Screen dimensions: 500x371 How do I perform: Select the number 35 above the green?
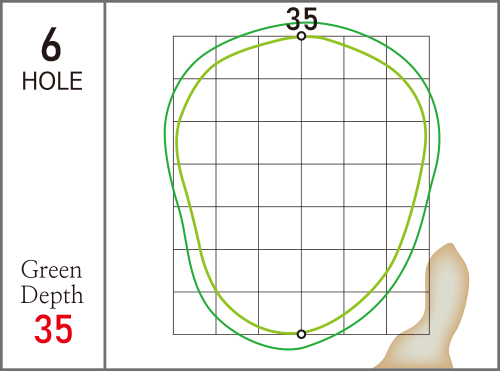tap(302, 19)
